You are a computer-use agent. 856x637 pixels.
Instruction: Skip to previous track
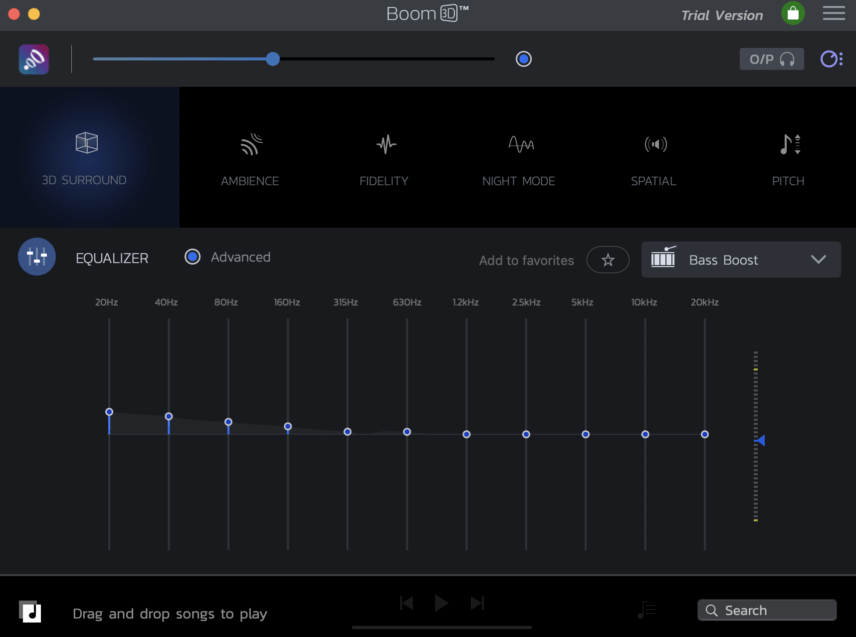pyautogui.click(x=407, y=603)
